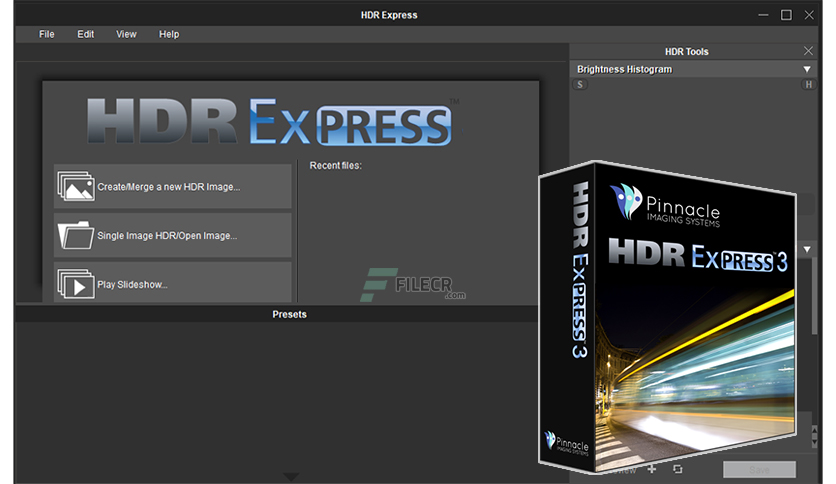836x484 pixels.
Task: Click the Play Slideshow play icon
Action: [x=76, y=284]
